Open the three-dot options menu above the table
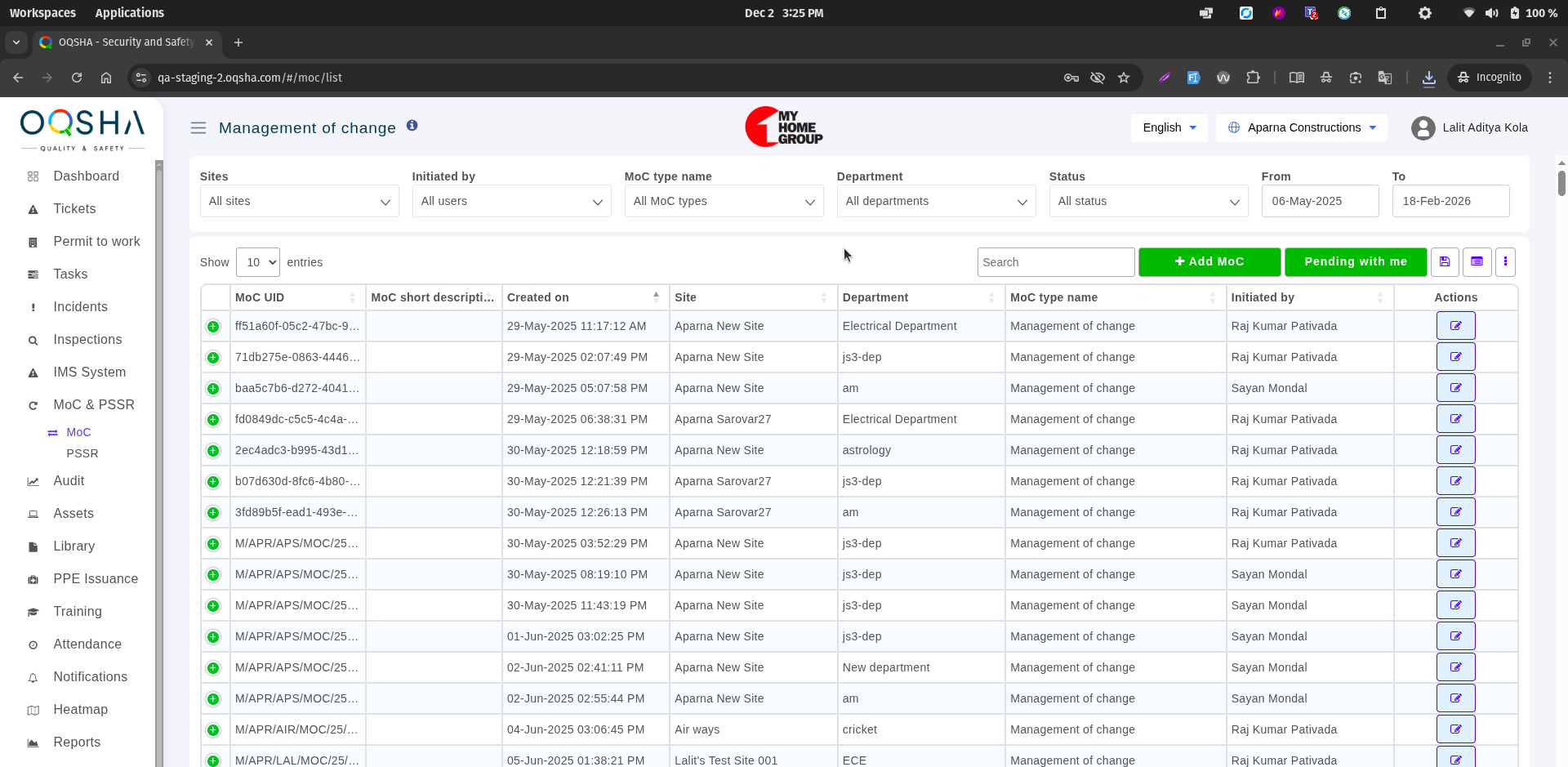This screenshot has width=1568, height=767. coord(1505,262)
